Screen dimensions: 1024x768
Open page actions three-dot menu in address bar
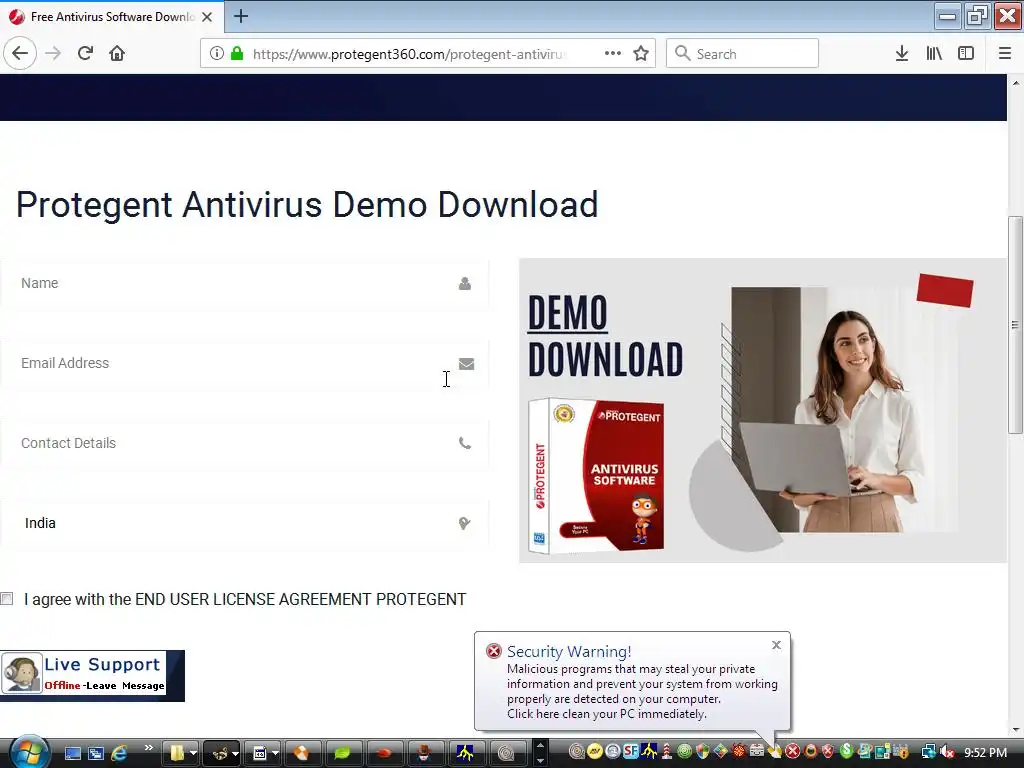click(613, 54)
